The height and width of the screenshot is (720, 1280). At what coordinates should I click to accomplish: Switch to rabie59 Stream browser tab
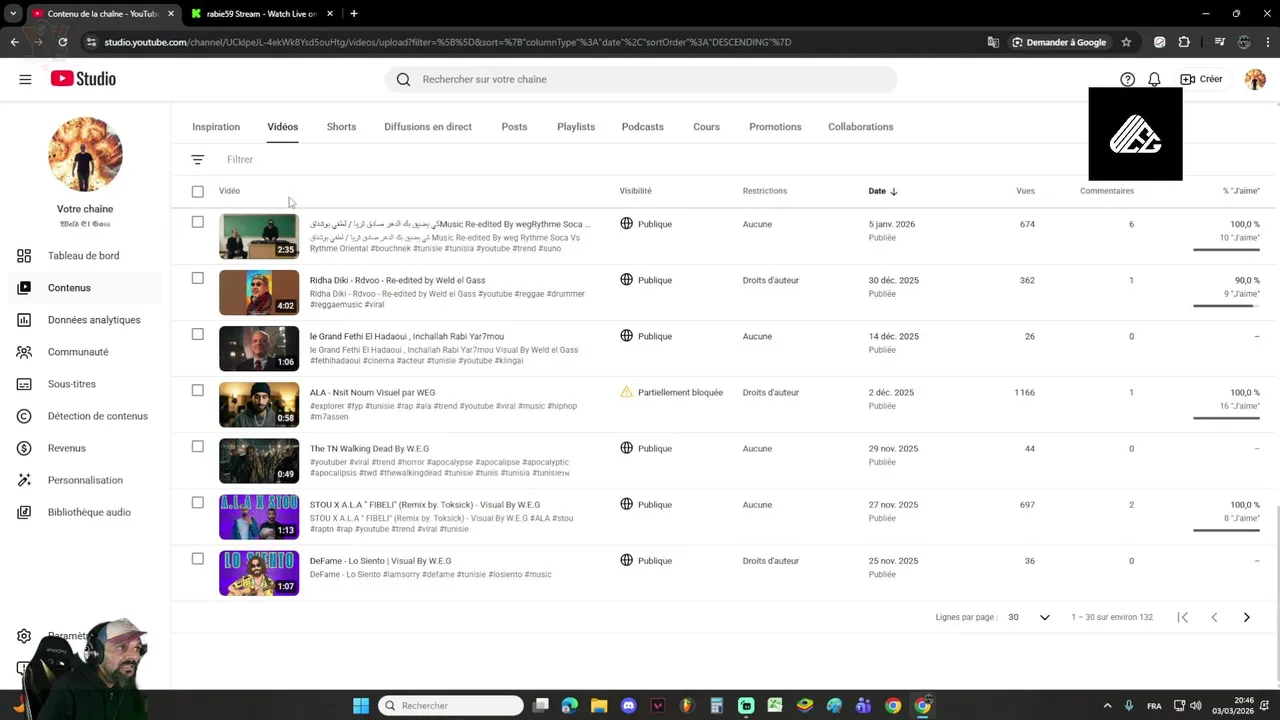pyautogui.click(x=261, y=14)
